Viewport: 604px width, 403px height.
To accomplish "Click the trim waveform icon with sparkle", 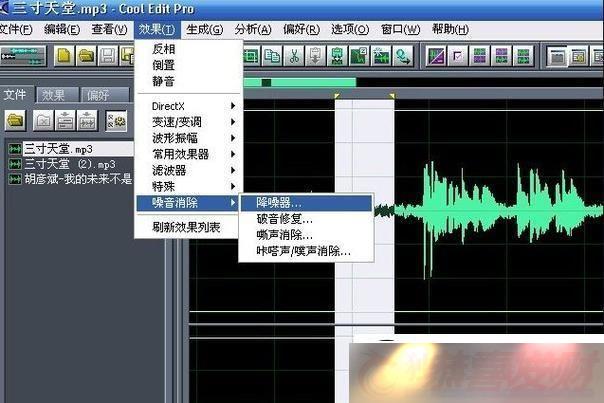I will click(381, 56).
